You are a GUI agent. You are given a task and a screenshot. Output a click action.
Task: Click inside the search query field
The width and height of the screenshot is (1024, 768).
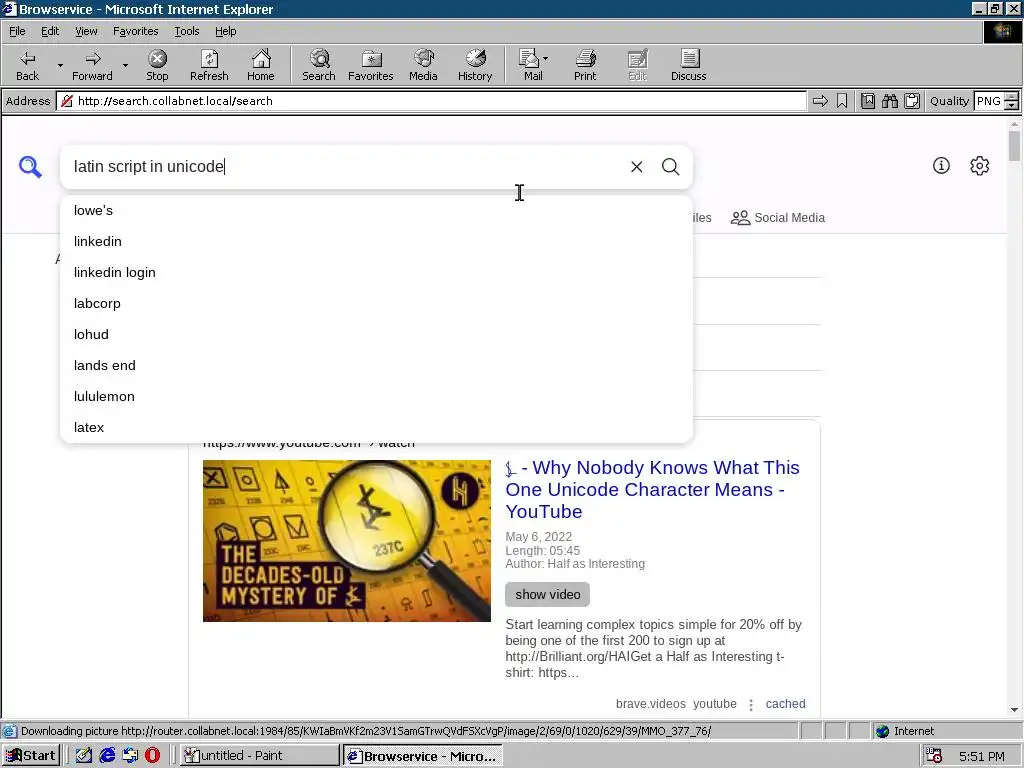coord(346,167)
